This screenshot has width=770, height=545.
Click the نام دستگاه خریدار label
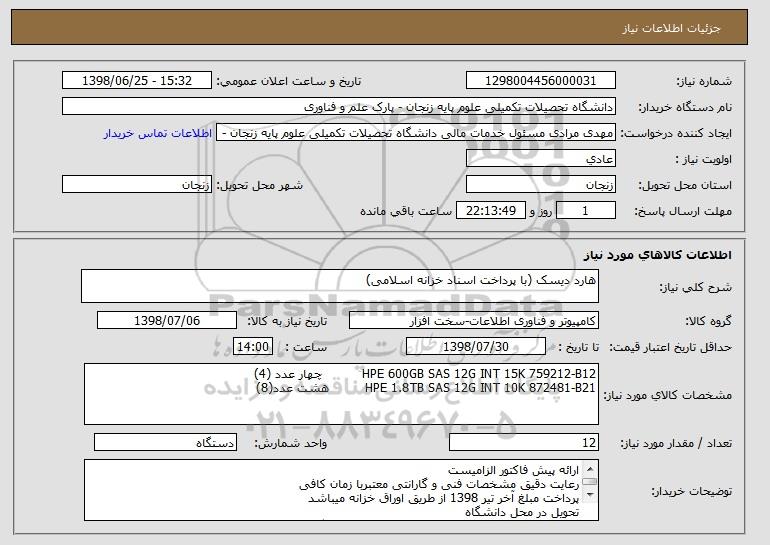point(685,107)
